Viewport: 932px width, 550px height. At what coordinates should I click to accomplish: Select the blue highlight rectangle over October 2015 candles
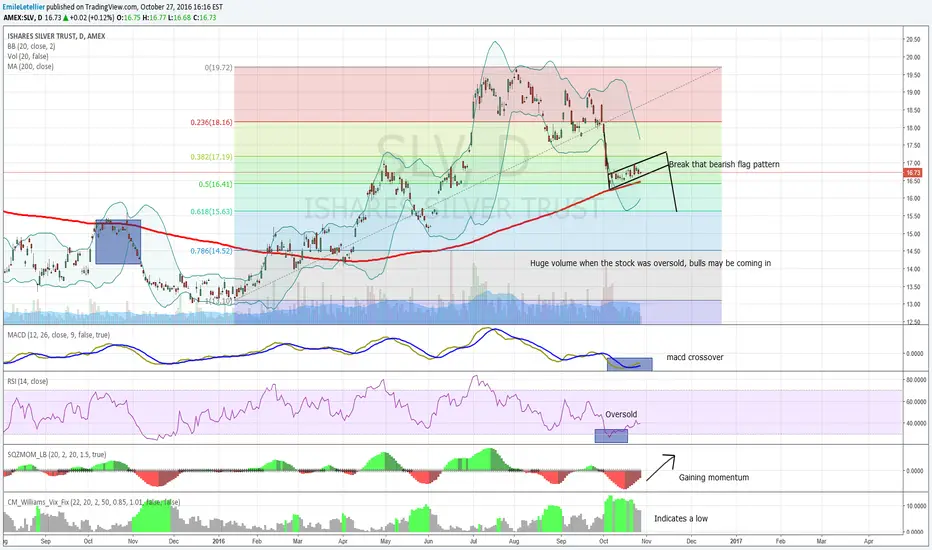[118, 241]
